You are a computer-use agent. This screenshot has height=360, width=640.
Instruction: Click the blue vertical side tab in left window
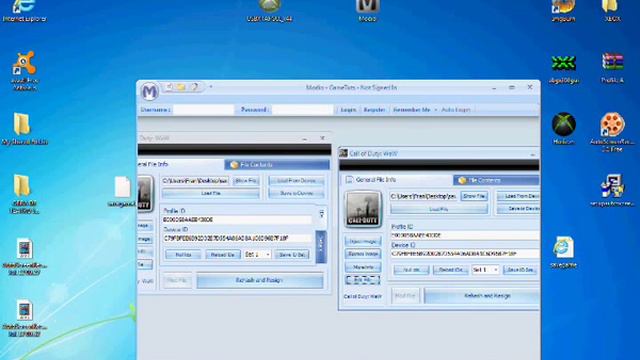(321, 247)
